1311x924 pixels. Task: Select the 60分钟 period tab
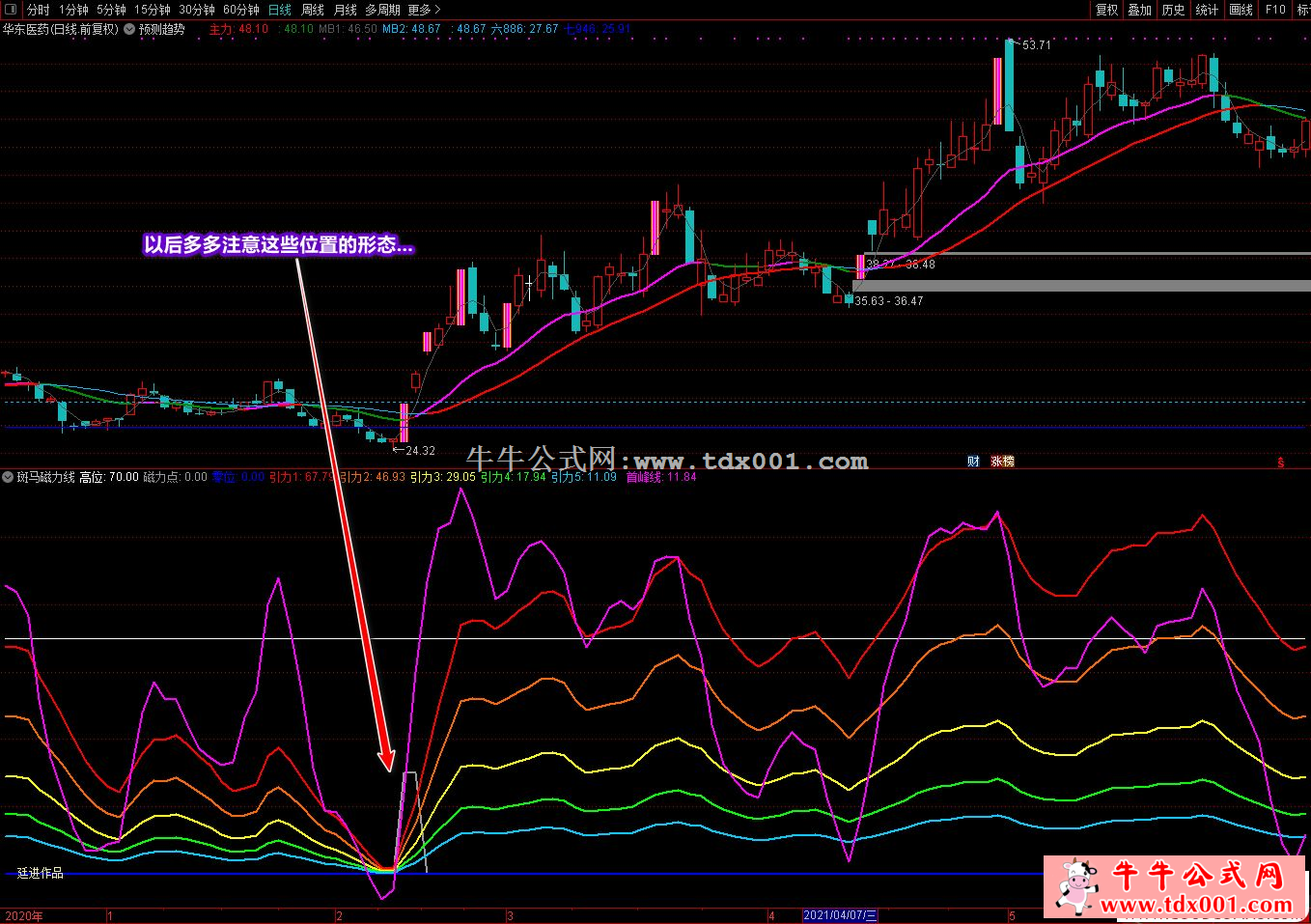[x=240, y=10]
